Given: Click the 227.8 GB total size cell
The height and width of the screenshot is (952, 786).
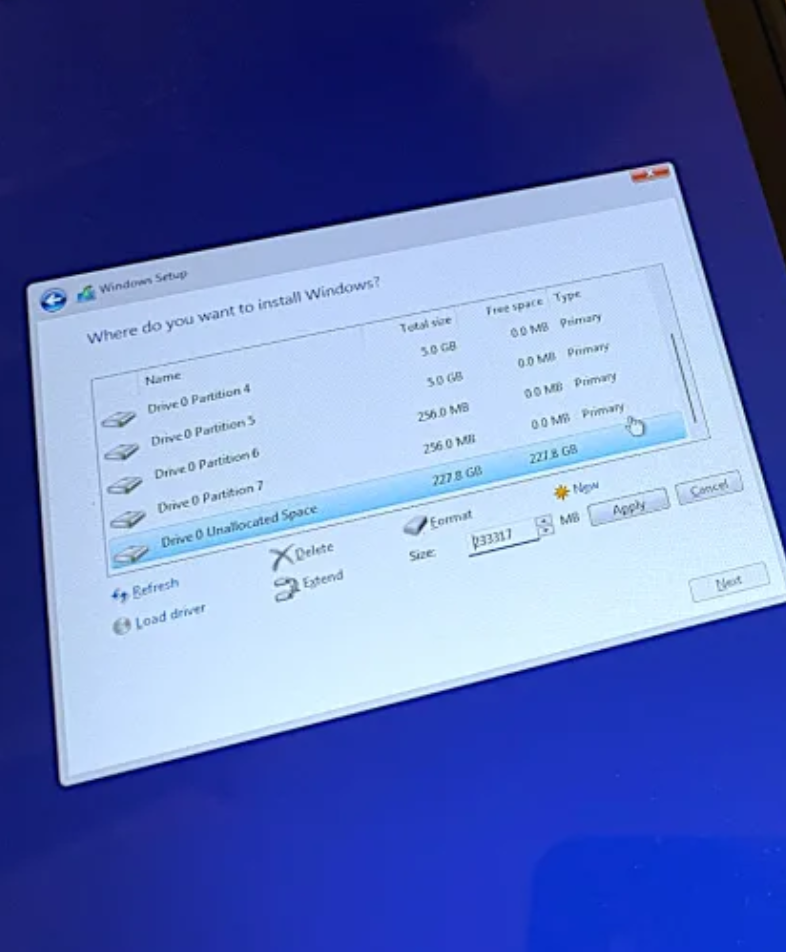Looking at the screenshot, I should (457, 477).
